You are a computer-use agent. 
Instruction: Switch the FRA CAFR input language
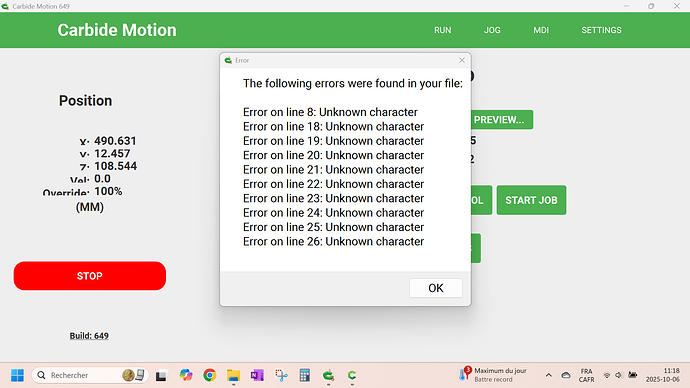tap(587, 375)
